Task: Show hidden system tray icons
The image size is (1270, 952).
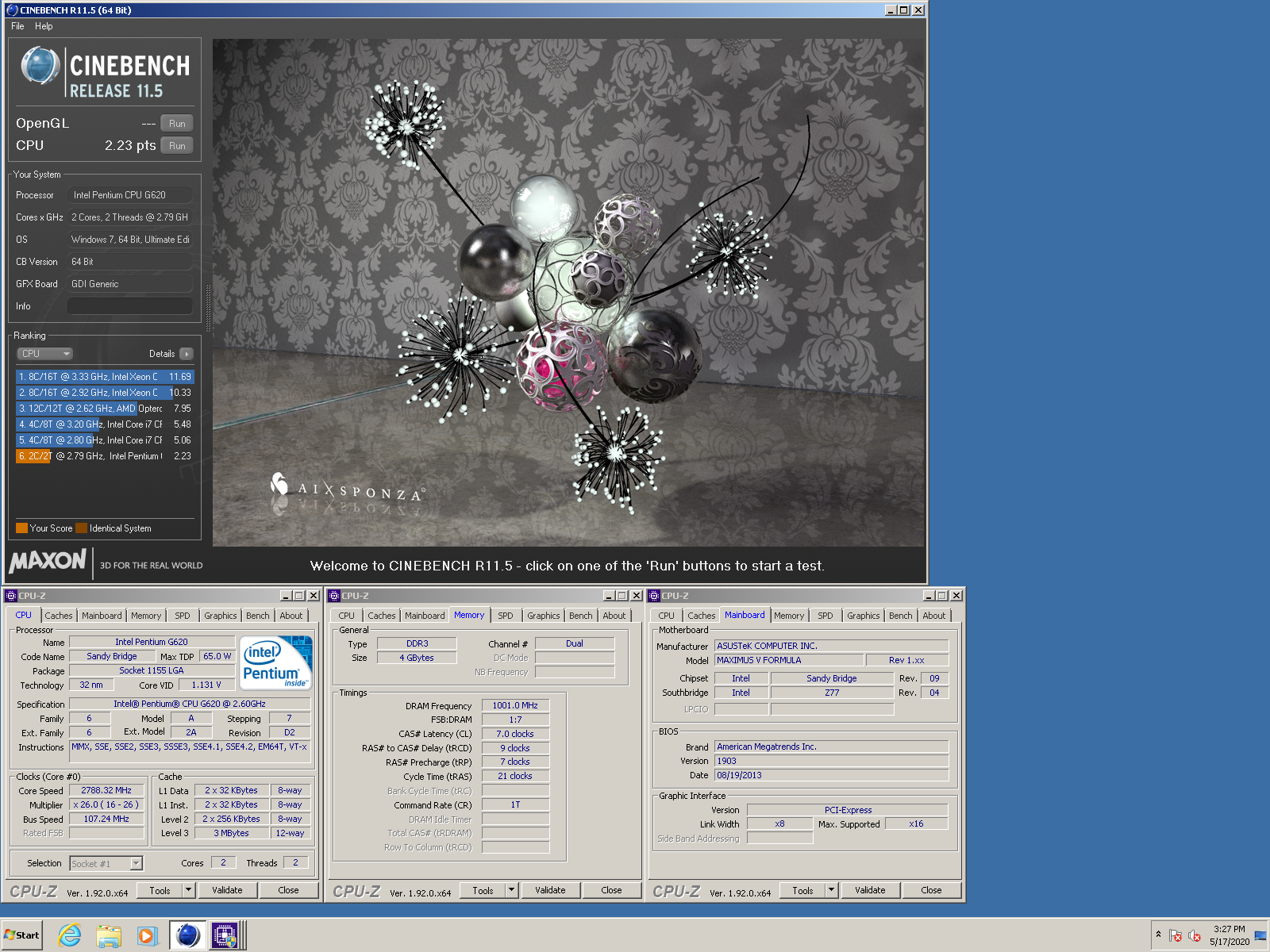Action: [1158, 935]
